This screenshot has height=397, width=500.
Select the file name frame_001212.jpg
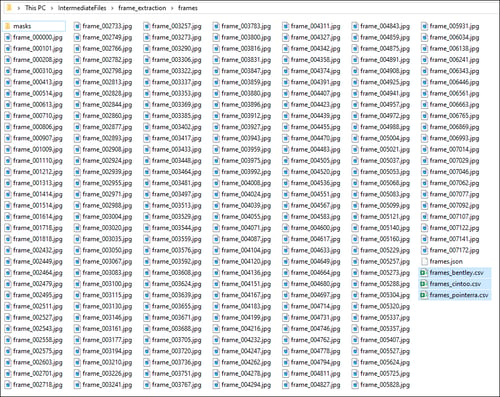(38, 172)
